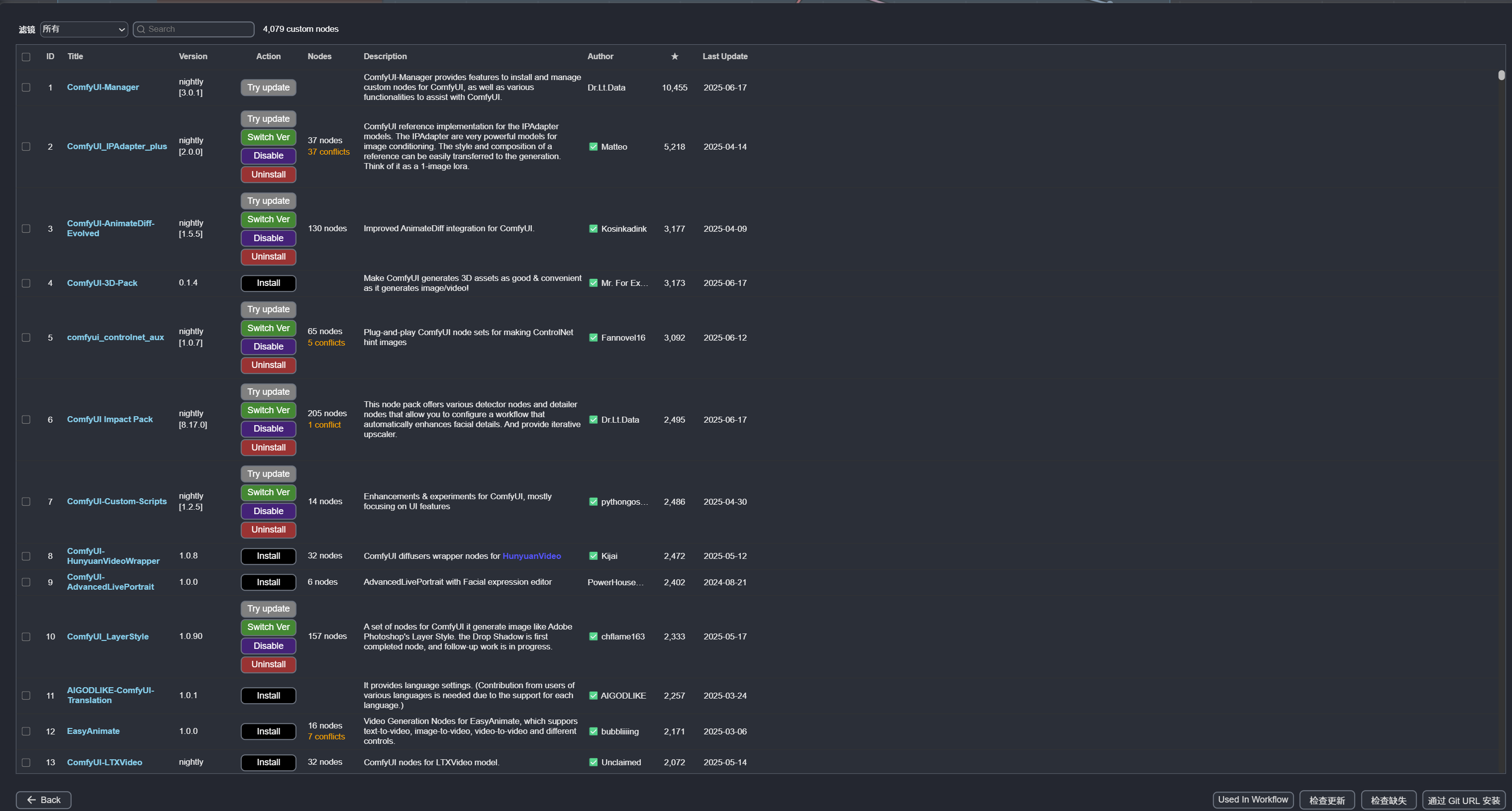This screenshot has height=811, width=1512.
Task: Uninstall ComfyUI-Custom-Scripts
Action: 268,530
